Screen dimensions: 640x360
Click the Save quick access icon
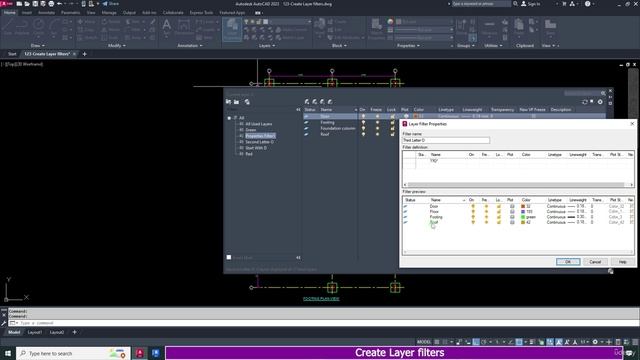35,4
